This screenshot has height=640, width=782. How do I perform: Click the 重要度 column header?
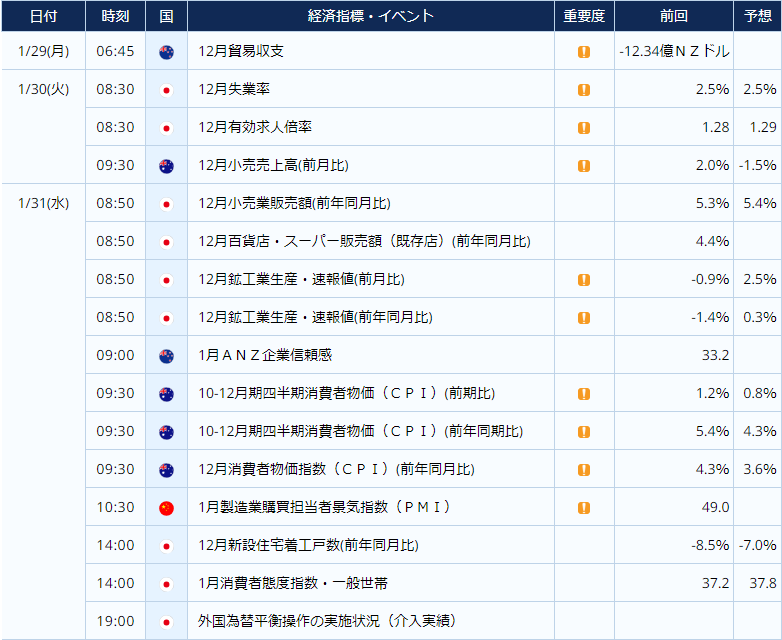[584, 16]
